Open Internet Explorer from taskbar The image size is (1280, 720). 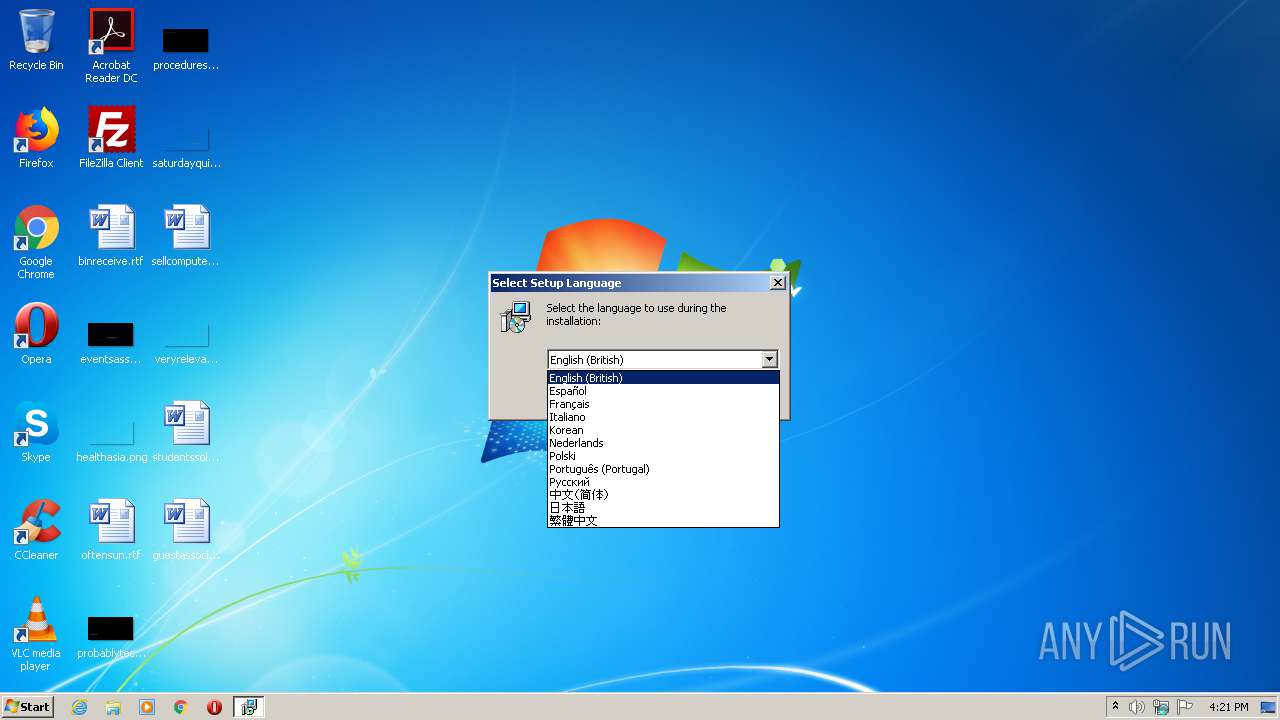click(79, 707)
